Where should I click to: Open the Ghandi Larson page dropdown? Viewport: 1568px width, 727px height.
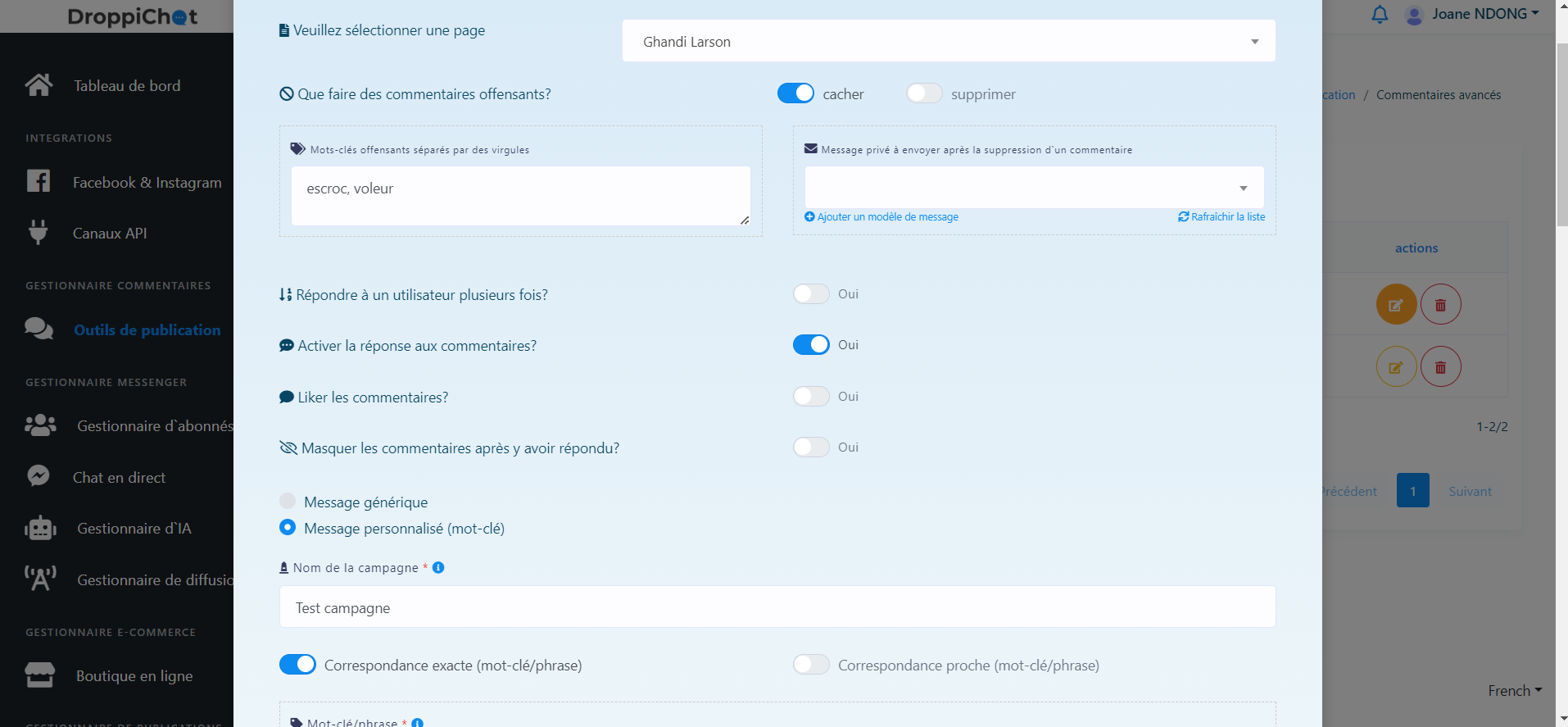click(948, 41)
